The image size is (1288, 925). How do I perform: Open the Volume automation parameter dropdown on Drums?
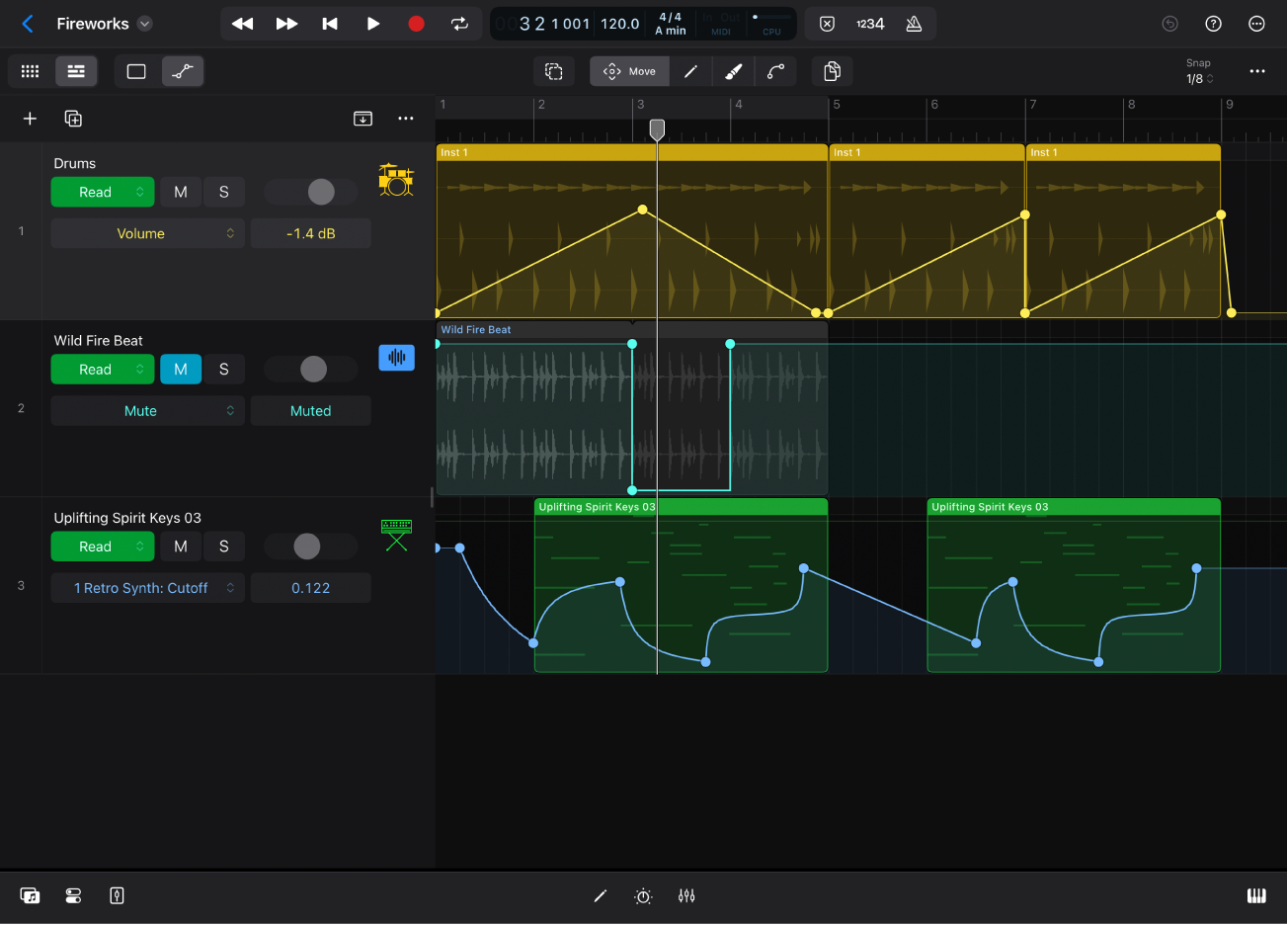tap(147, 233)
